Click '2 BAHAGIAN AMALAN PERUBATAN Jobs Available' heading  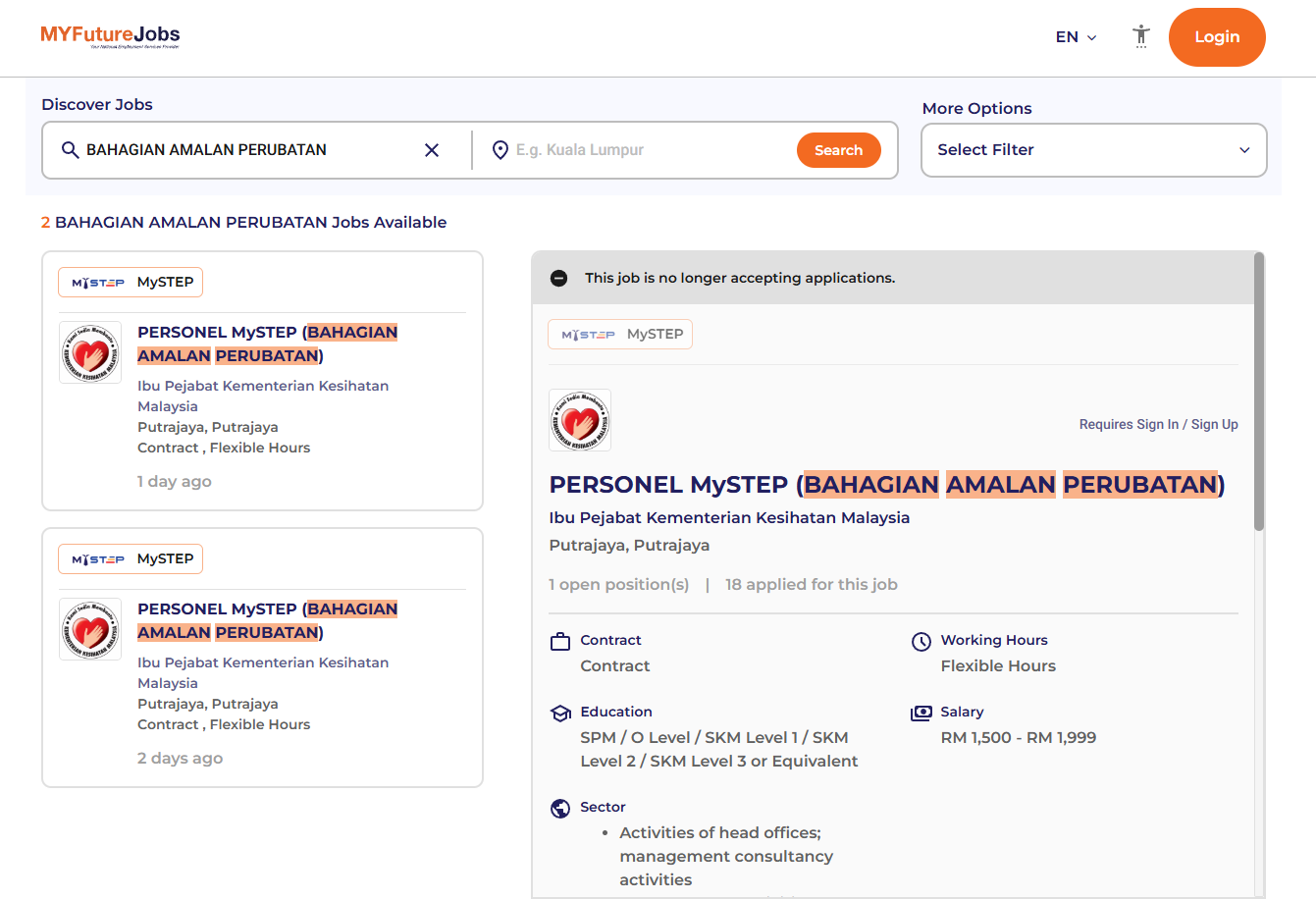pyautogui.click(x=243, y=222)
